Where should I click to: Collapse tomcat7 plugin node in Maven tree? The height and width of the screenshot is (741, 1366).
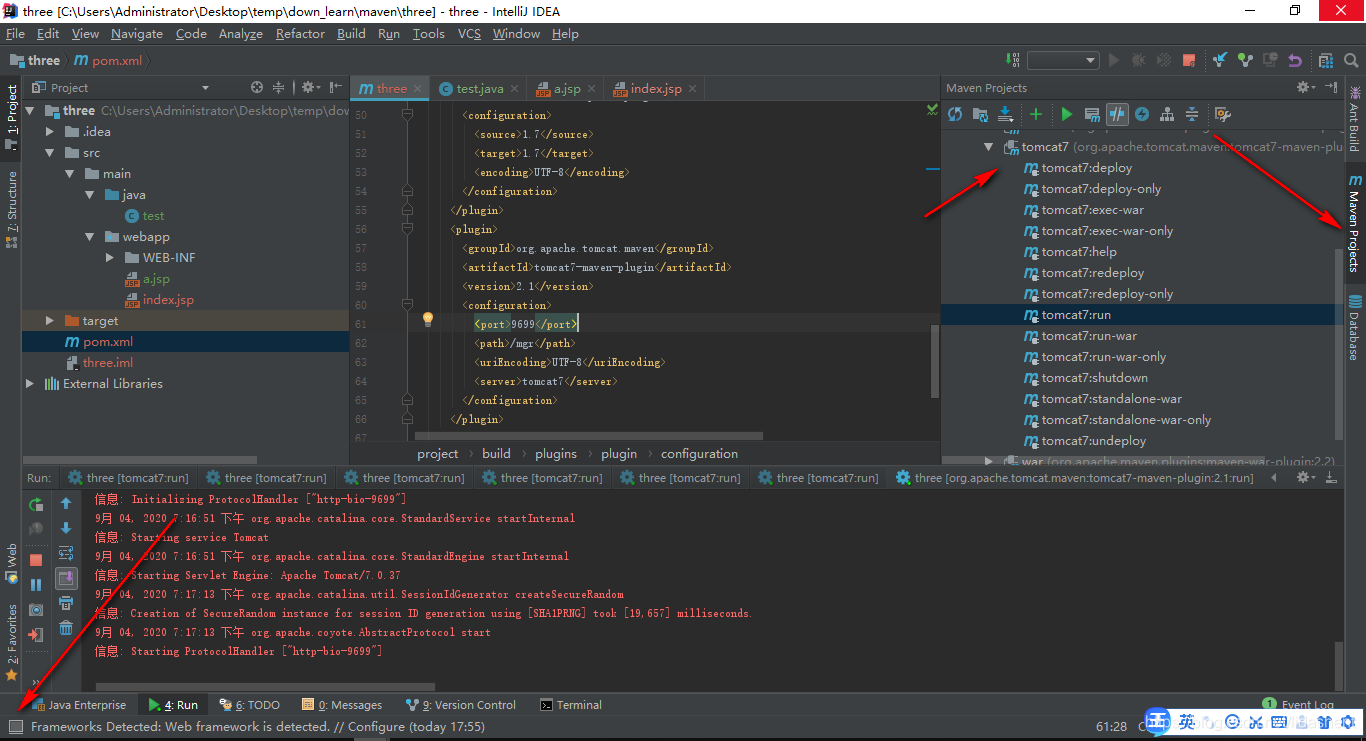point(988,147)
